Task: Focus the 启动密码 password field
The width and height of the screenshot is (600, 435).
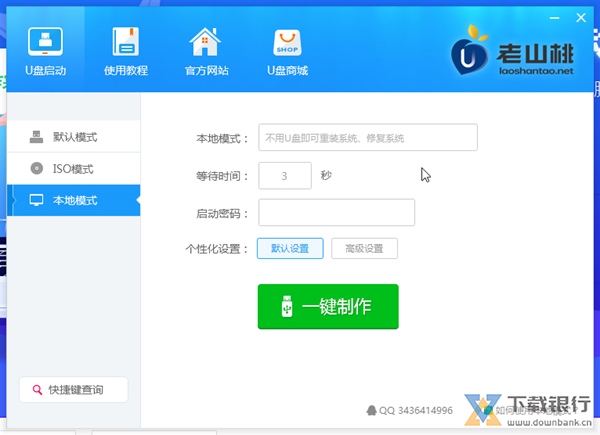Action: (336, 212)
